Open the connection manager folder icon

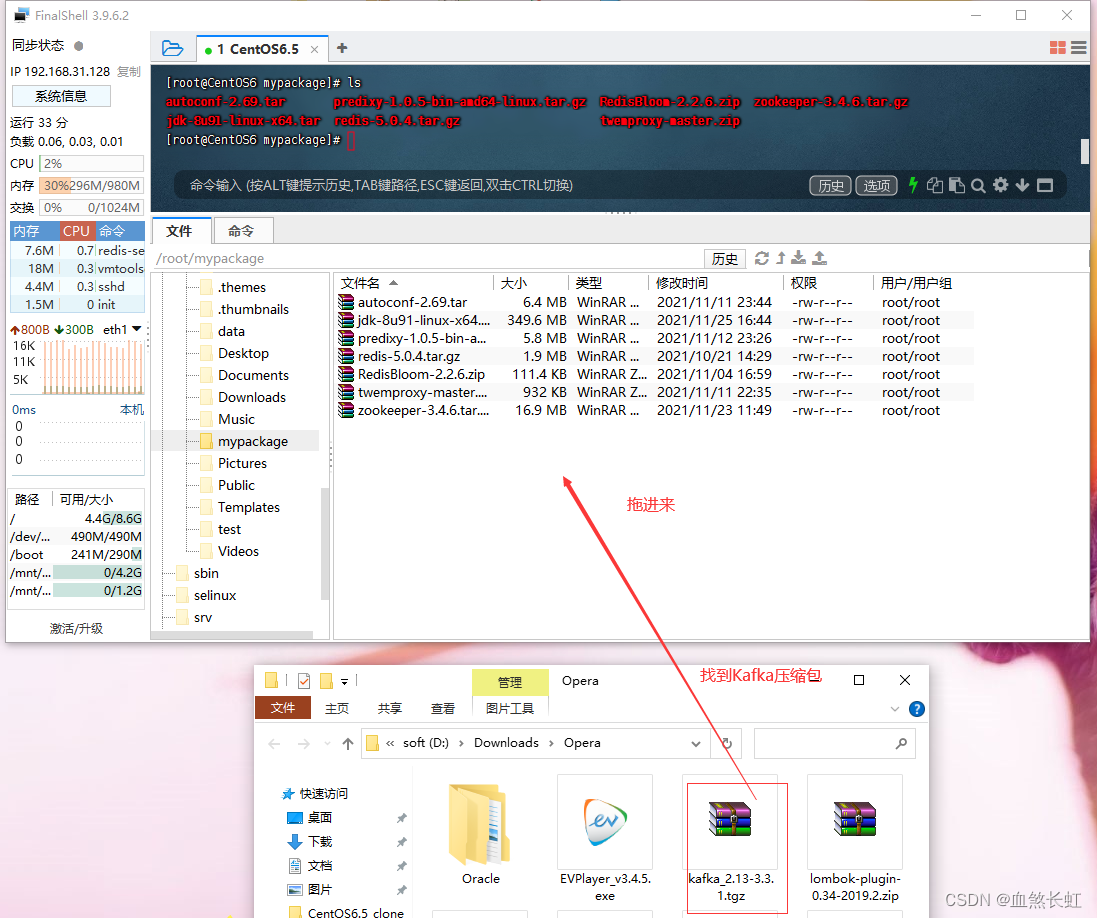point(172,48)
